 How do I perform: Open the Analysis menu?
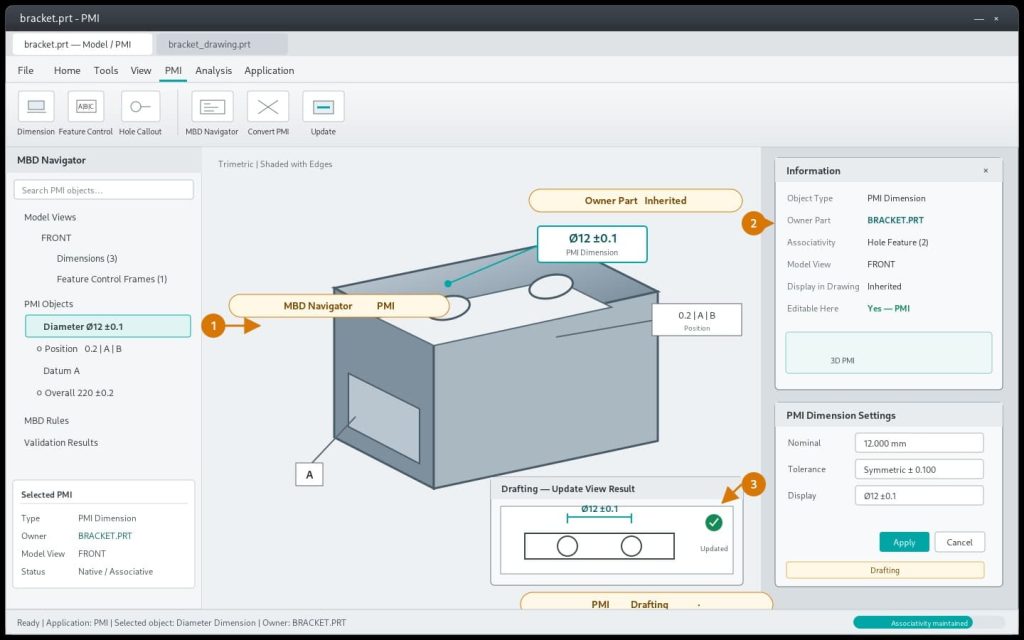(214, 71)
